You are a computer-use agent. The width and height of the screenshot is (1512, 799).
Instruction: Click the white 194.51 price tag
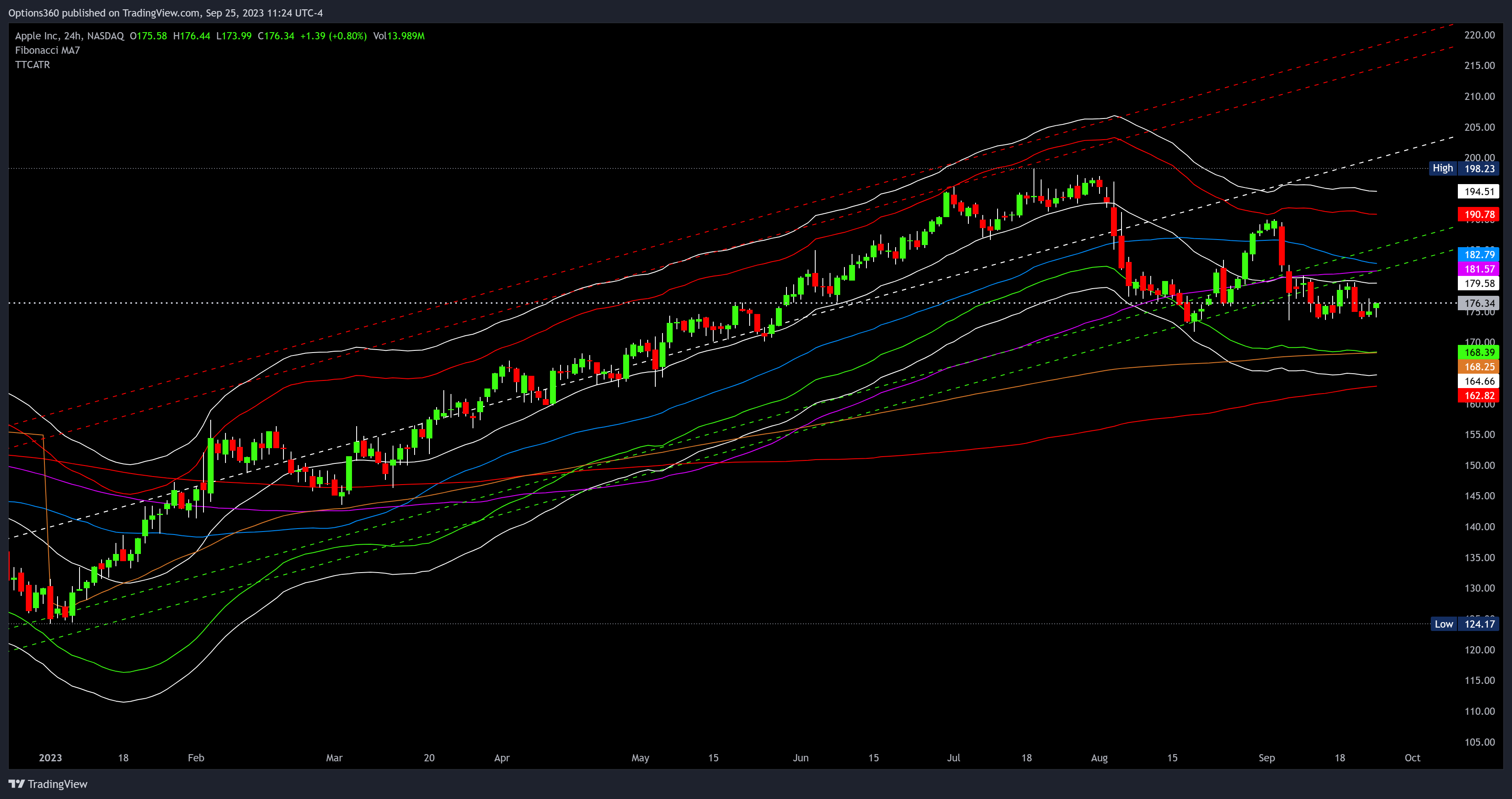pos(1479,191)
